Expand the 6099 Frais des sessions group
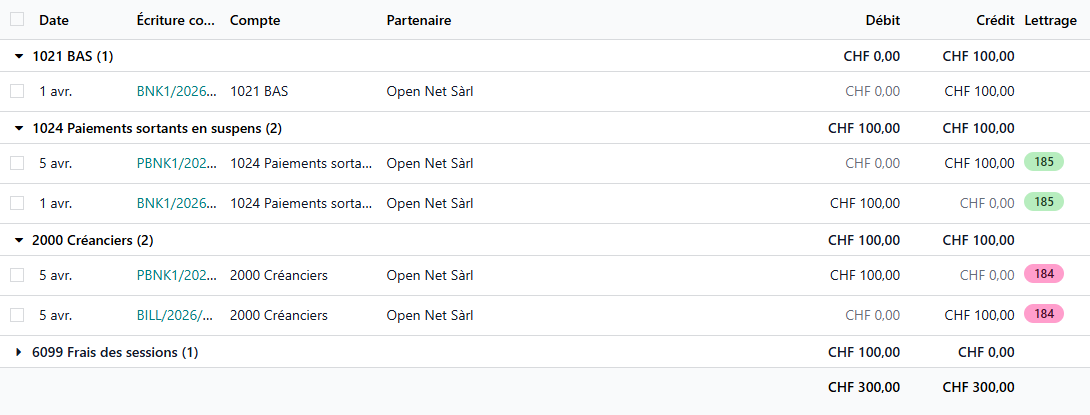The image size is (1090, 415). point(19,352)
